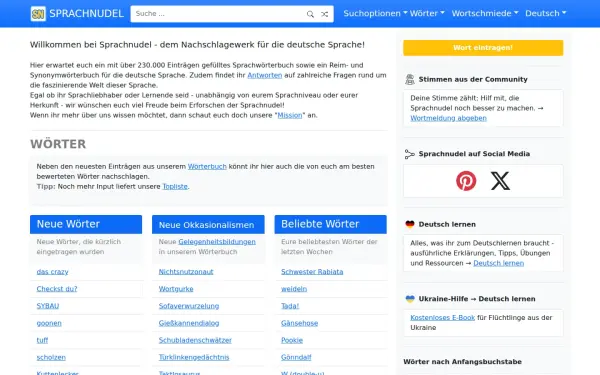The width and height of the screenshot is (600, 375).
Task: Click the Wort eintragen! button
Action: (x=483, y=48)
